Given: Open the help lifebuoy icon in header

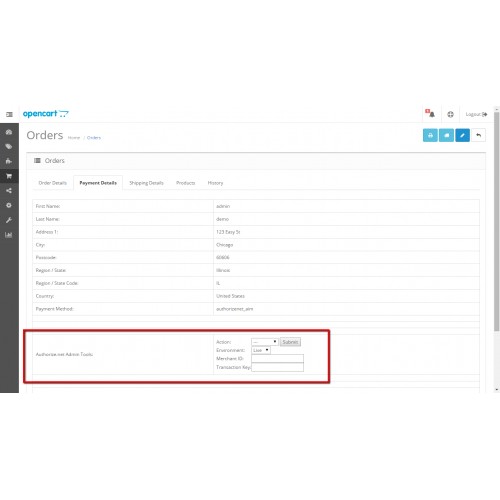Looking at the screenshot, I should tap(450, 114).
